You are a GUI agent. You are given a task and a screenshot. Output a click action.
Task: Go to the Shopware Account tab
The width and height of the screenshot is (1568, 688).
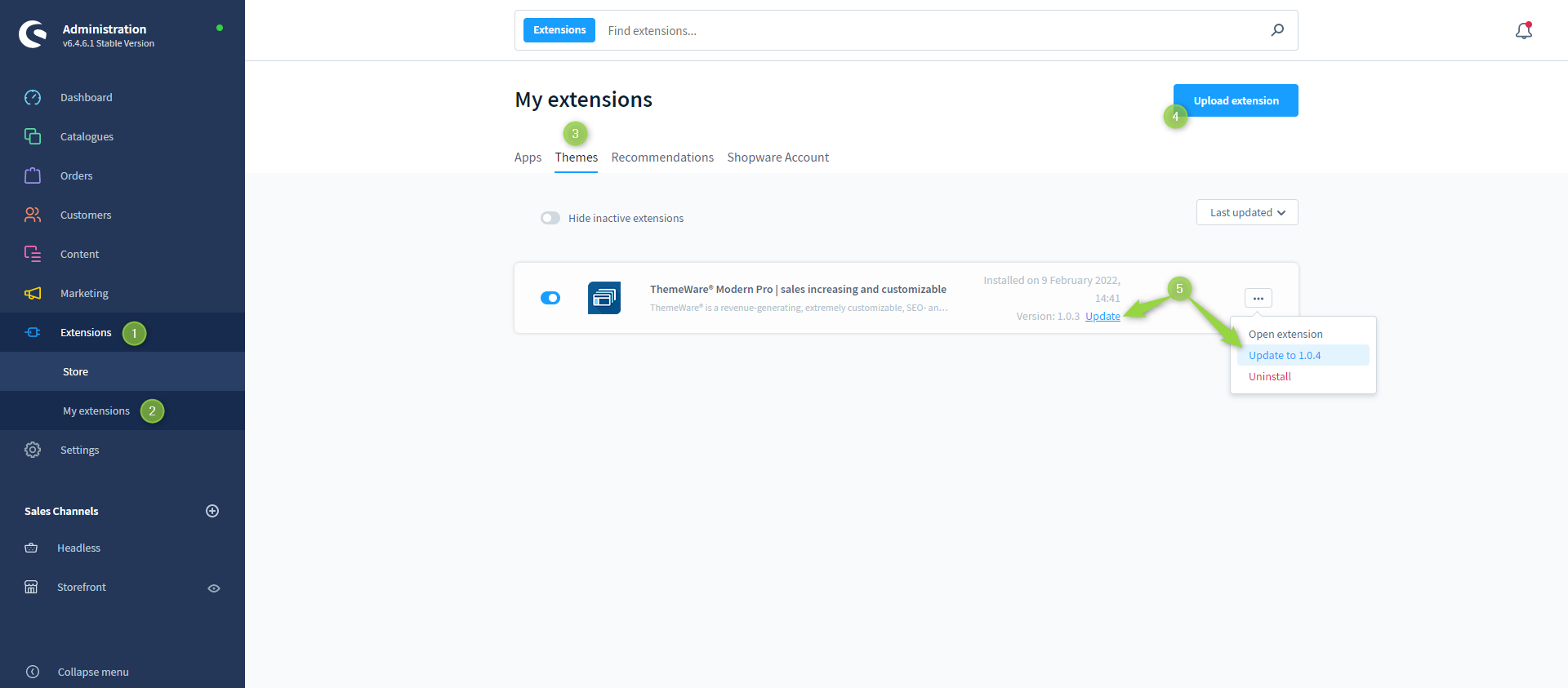click(778, 158)
